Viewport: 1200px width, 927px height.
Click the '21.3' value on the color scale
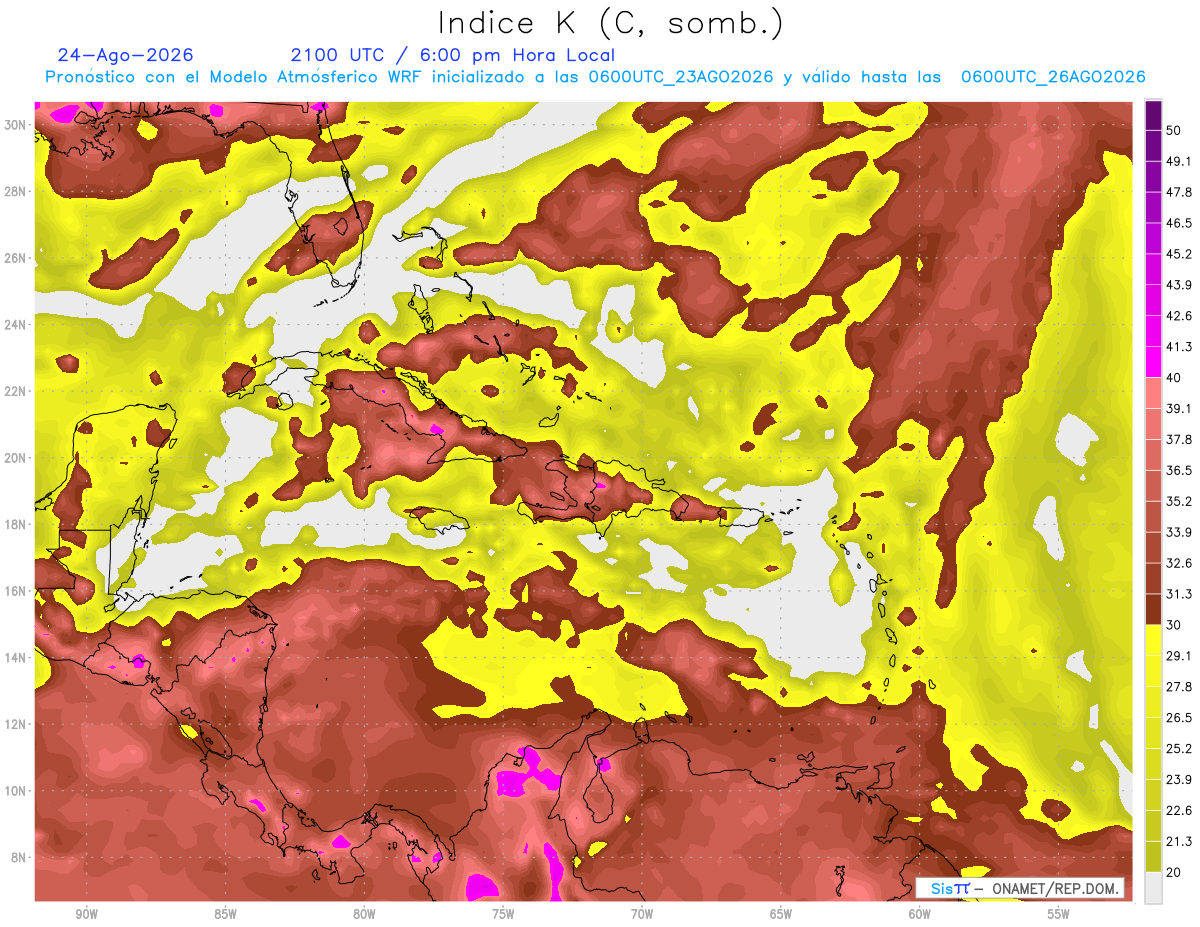coord(1180,842)
